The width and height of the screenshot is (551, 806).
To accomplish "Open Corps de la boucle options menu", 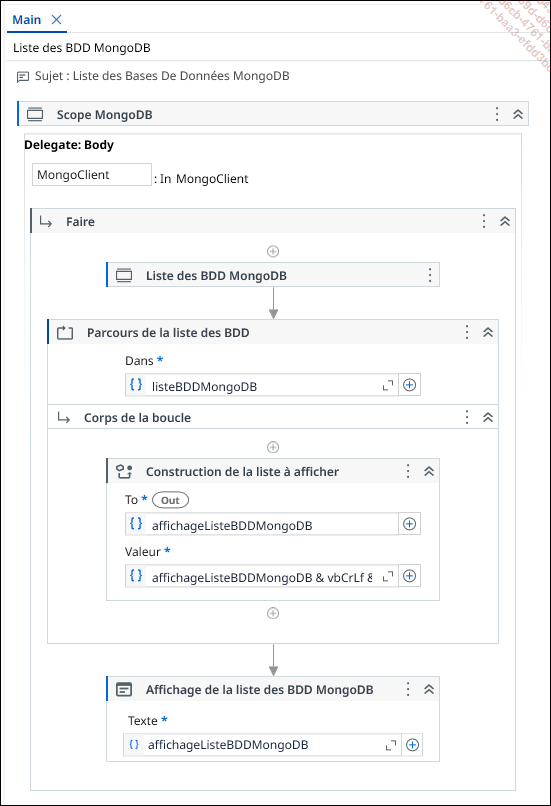I will click(x=467, y=417).
